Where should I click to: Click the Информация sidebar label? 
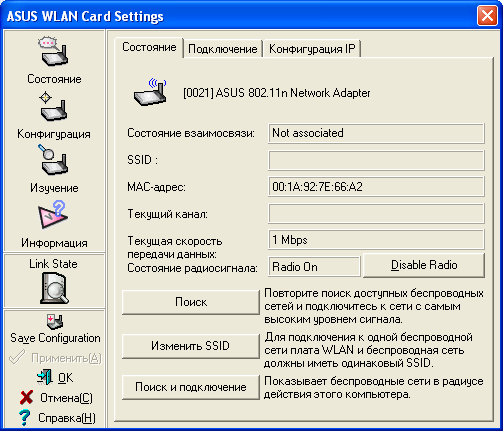(54, 243)
